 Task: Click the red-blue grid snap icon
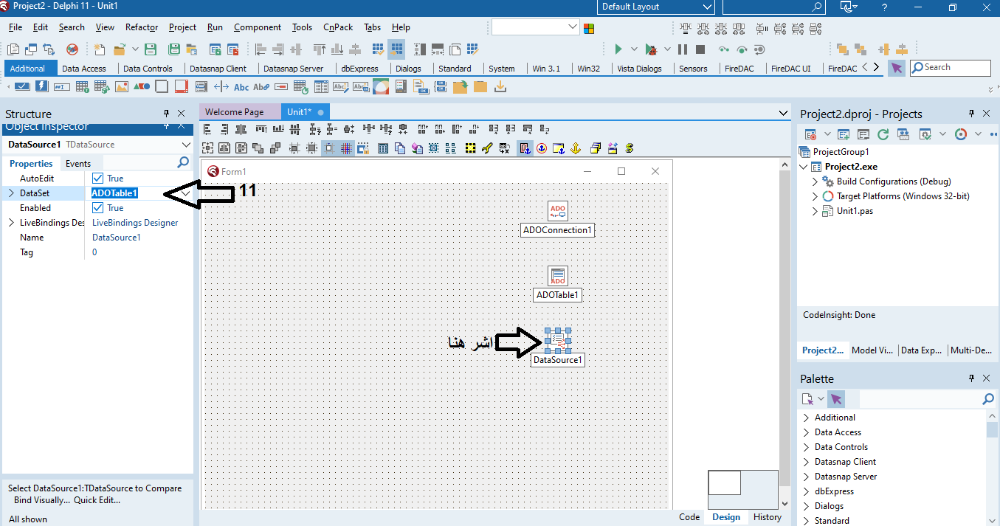pos(346,148)
